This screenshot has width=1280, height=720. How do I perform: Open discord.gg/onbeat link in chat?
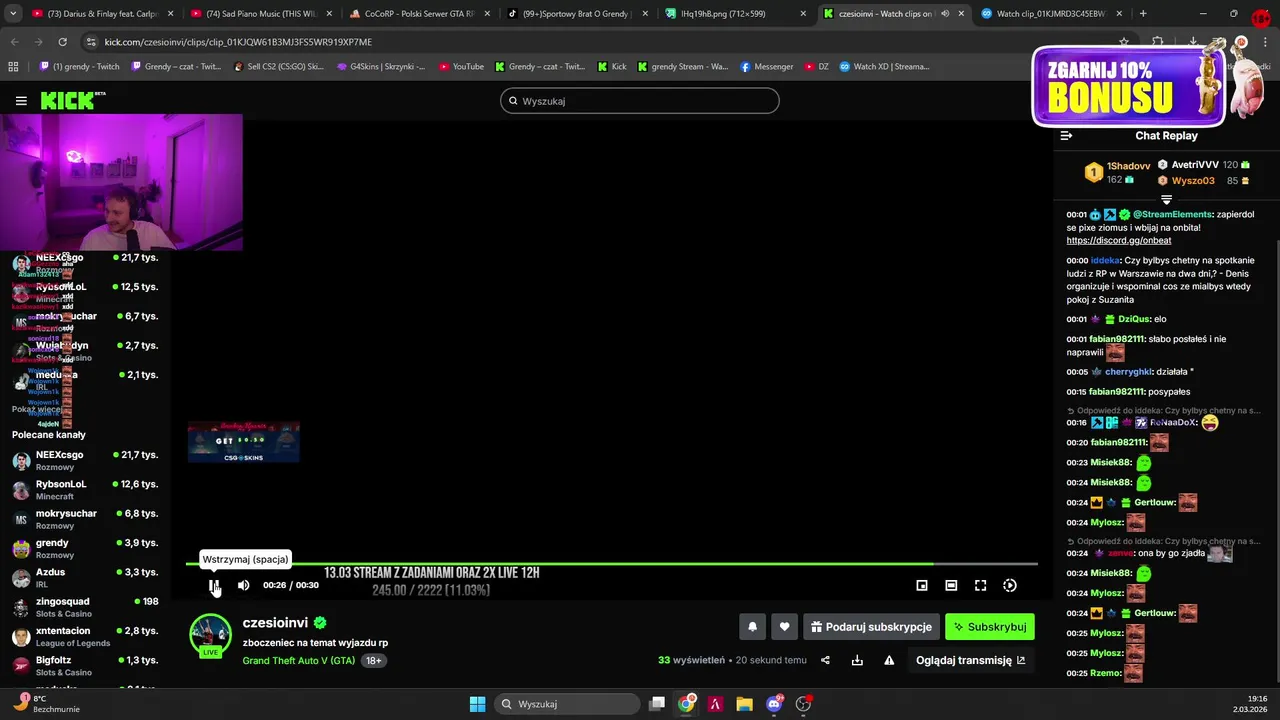pos(1118,241)
